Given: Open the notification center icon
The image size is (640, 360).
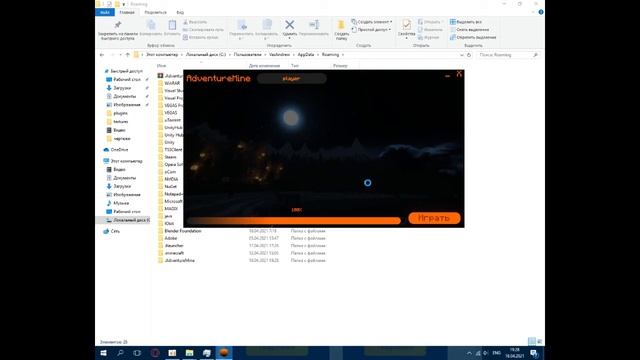Looking at the screenshot, I should 534,353.
